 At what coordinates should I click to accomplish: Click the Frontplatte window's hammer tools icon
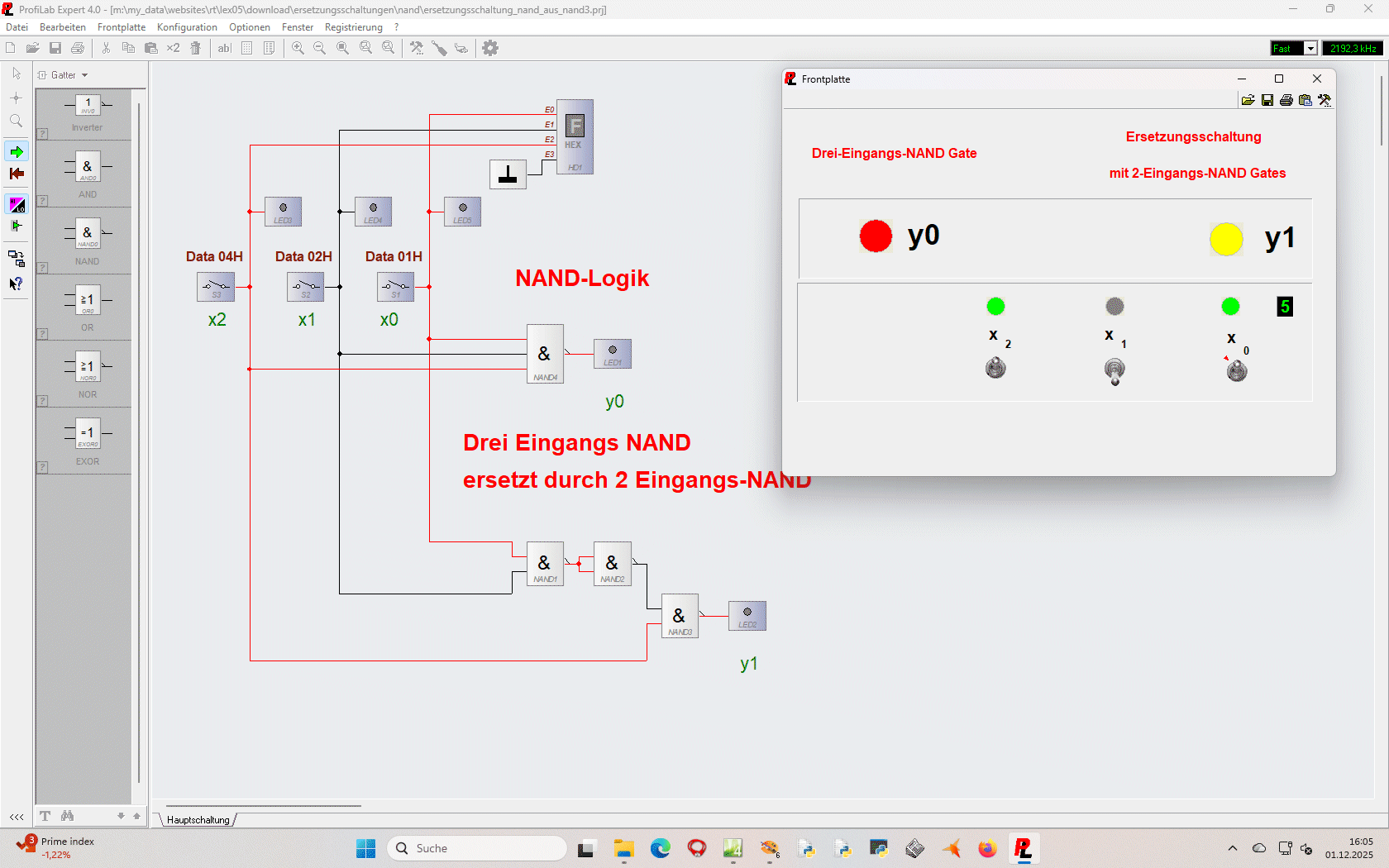1325,100
